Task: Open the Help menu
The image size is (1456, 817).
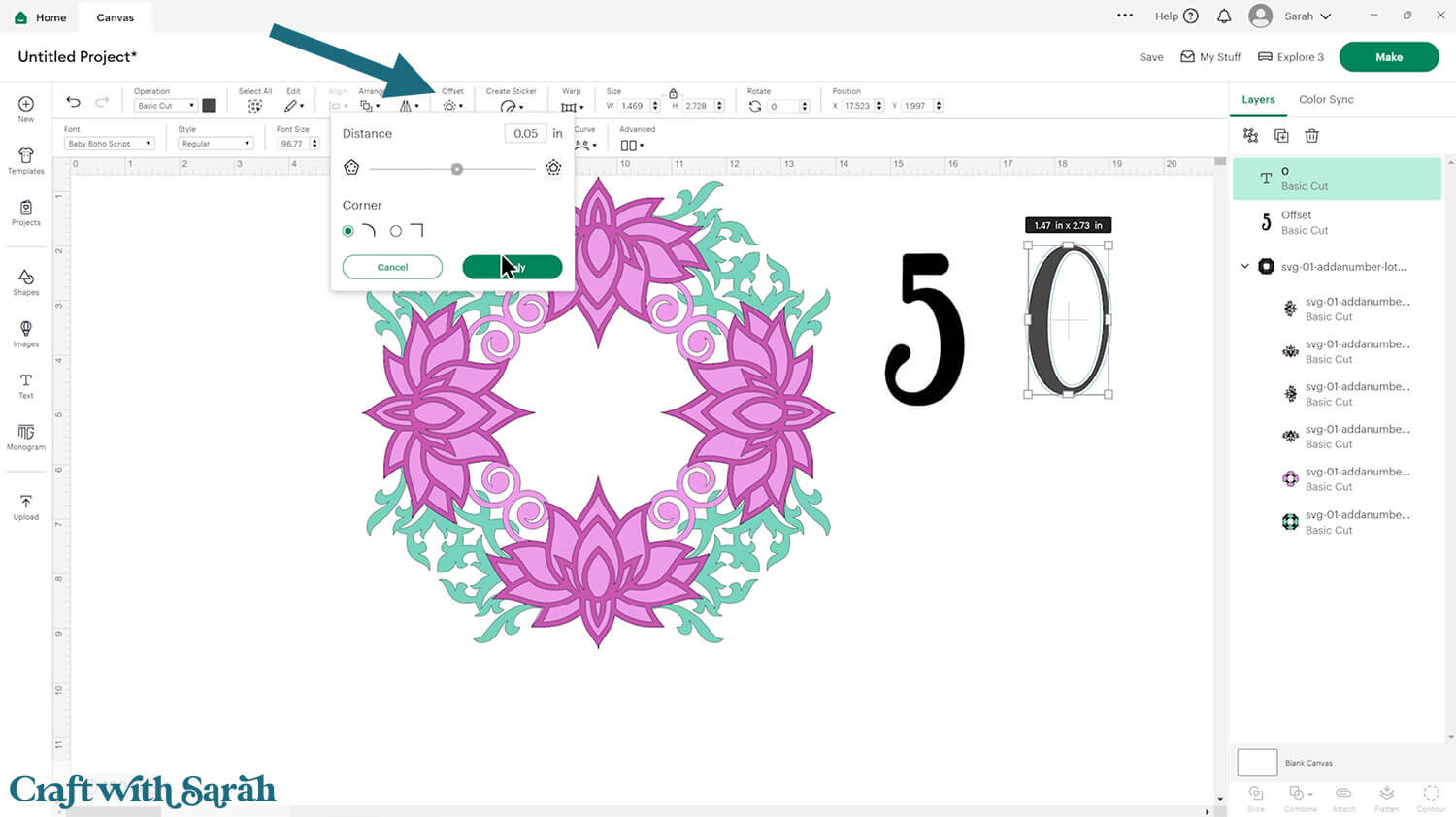Action: (x=1176, y=16)
